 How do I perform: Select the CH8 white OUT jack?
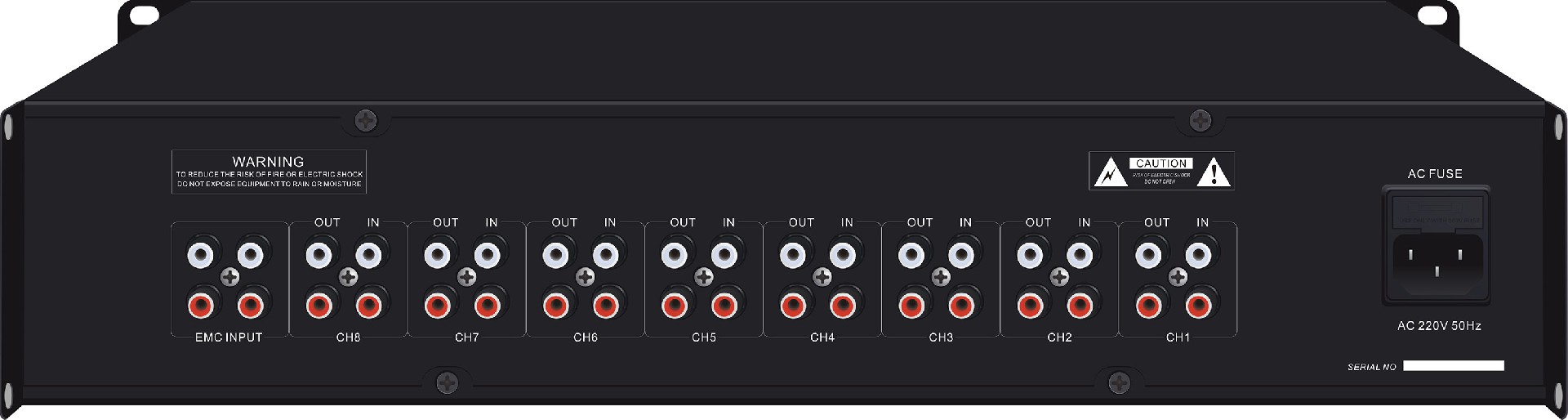tap(318, 255)
